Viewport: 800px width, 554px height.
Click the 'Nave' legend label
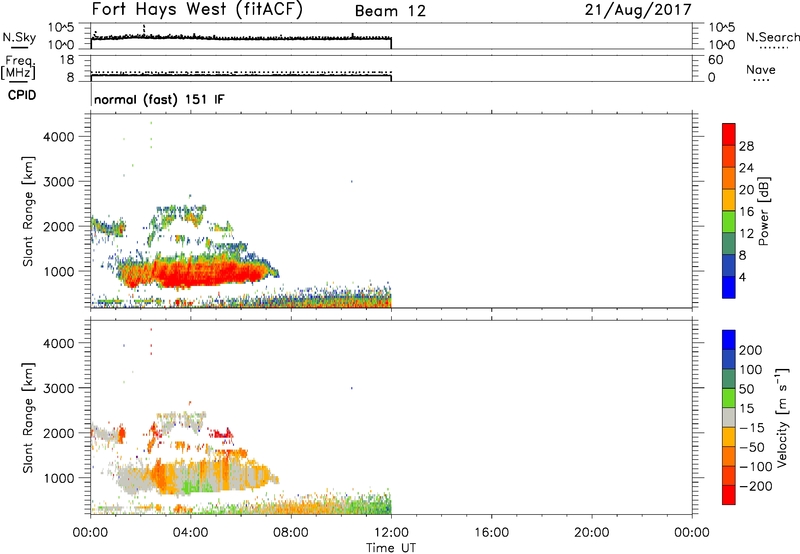(x=761, y=69)
